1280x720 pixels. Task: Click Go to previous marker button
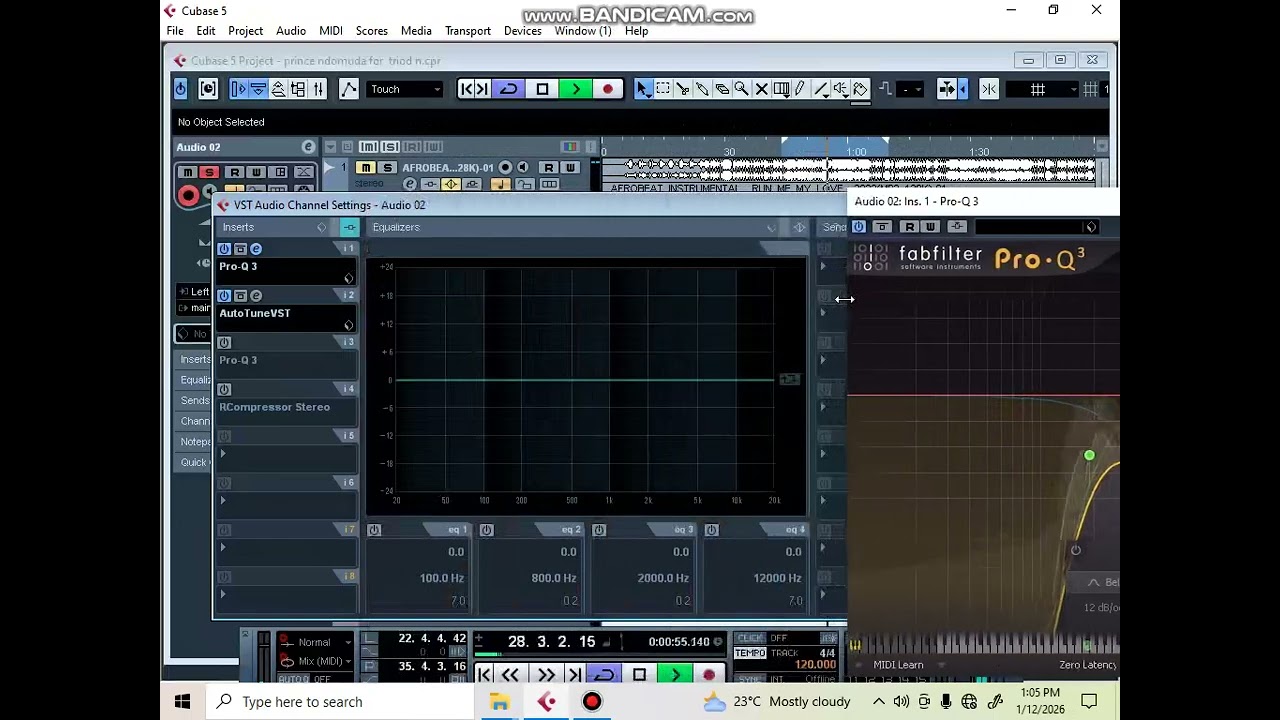pyautogui.click(x=466, y=89)
